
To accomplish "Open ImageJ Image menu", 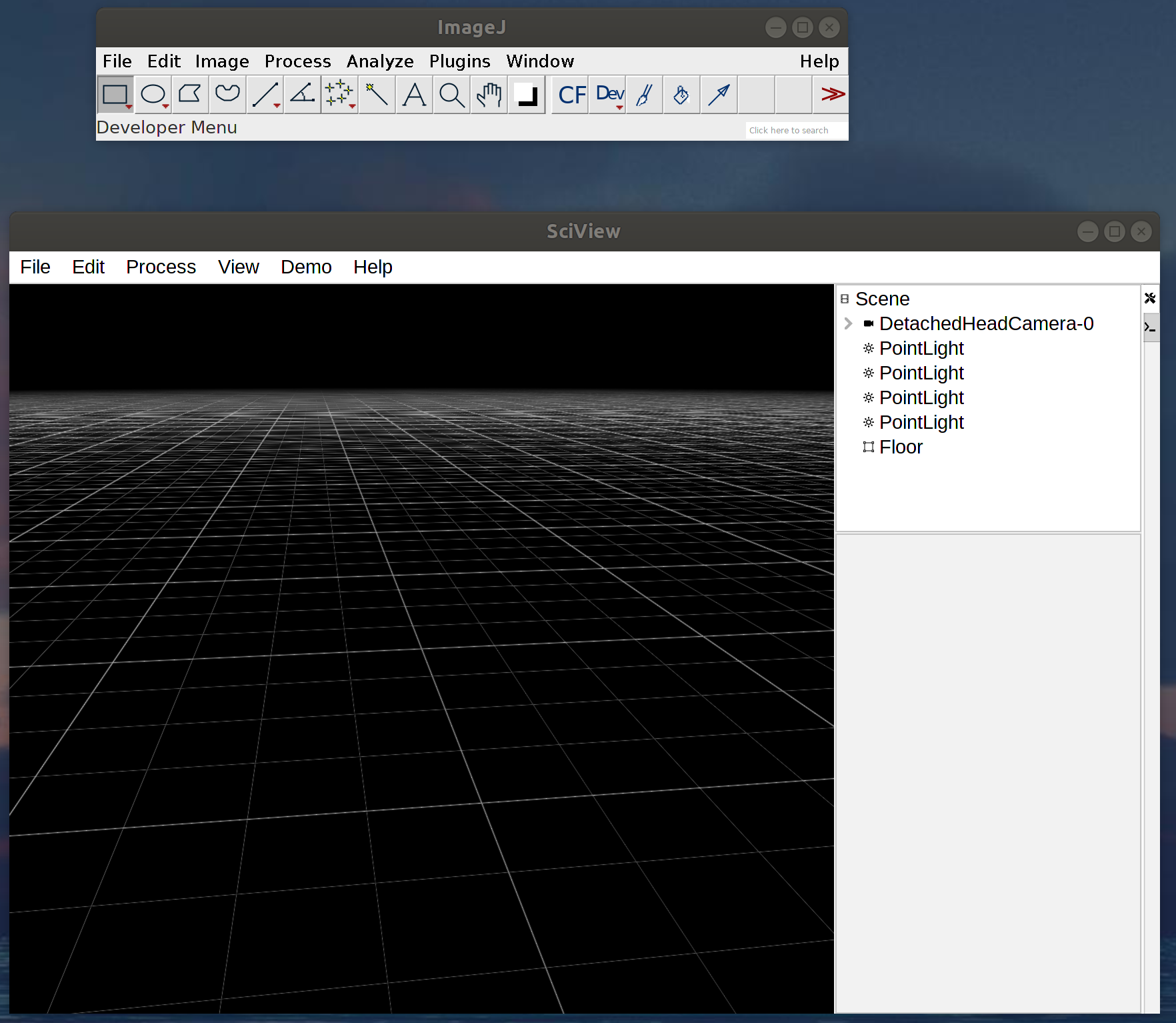I will (222, 61).
